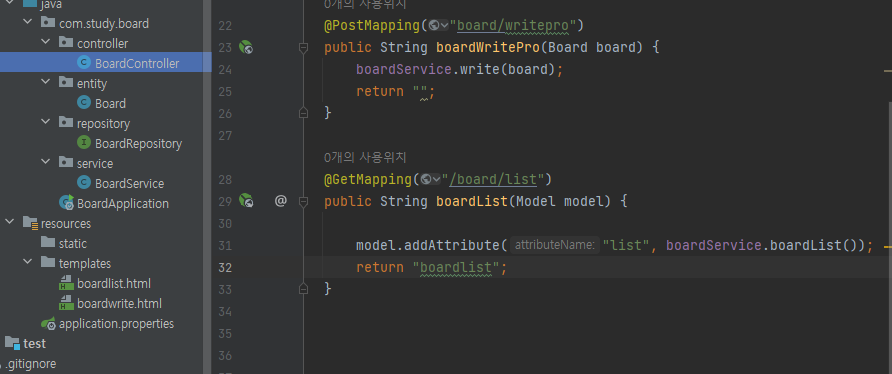Click the @ gutter marker on line 29
Image resolution: width=892 pixels, height=374 pixels.
tap(280, 200)
